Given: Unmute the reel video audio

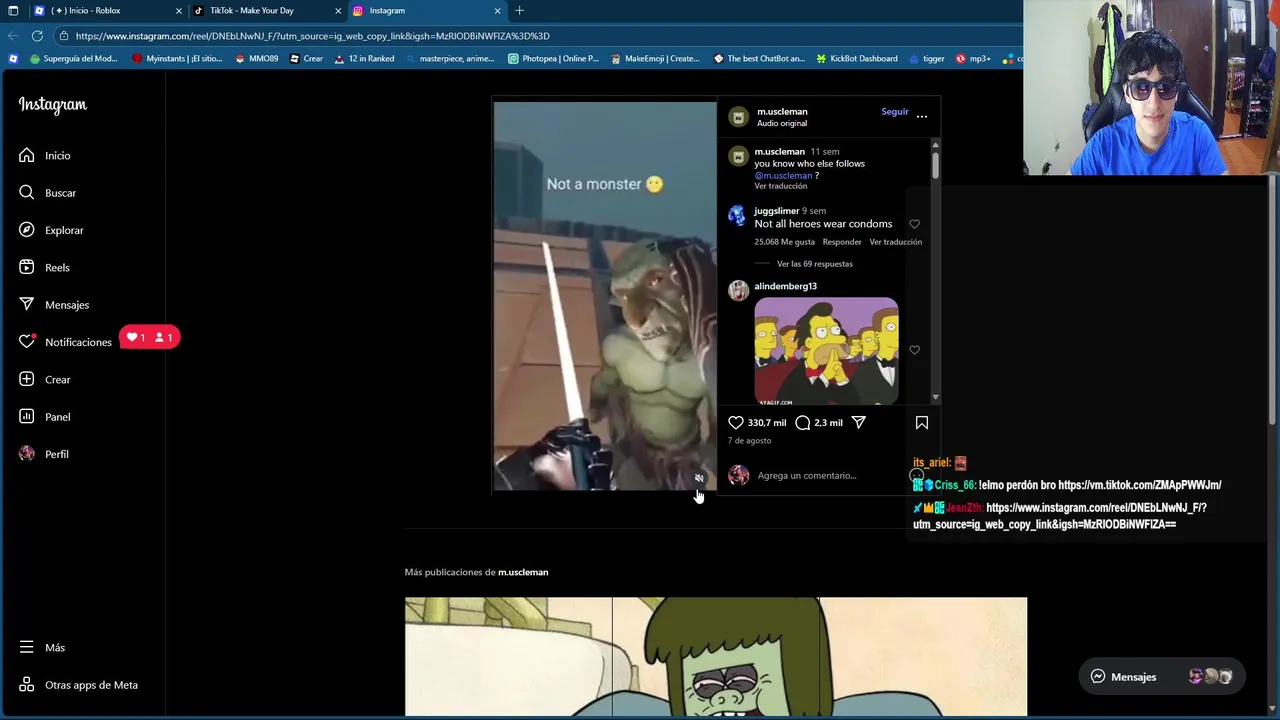Looking at the screenshot, I should [x=699, y=477].
